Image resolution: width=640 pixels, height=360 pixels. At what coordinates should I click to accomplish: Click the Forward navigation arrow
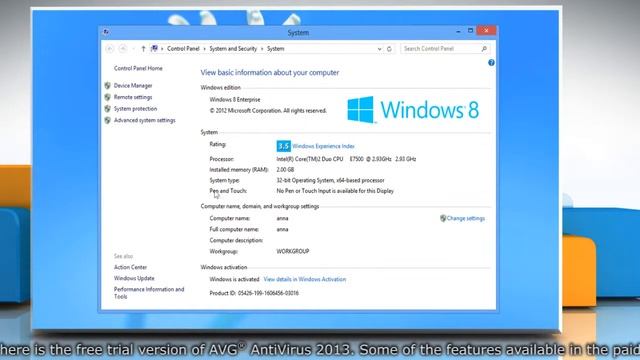pos(122,49)
